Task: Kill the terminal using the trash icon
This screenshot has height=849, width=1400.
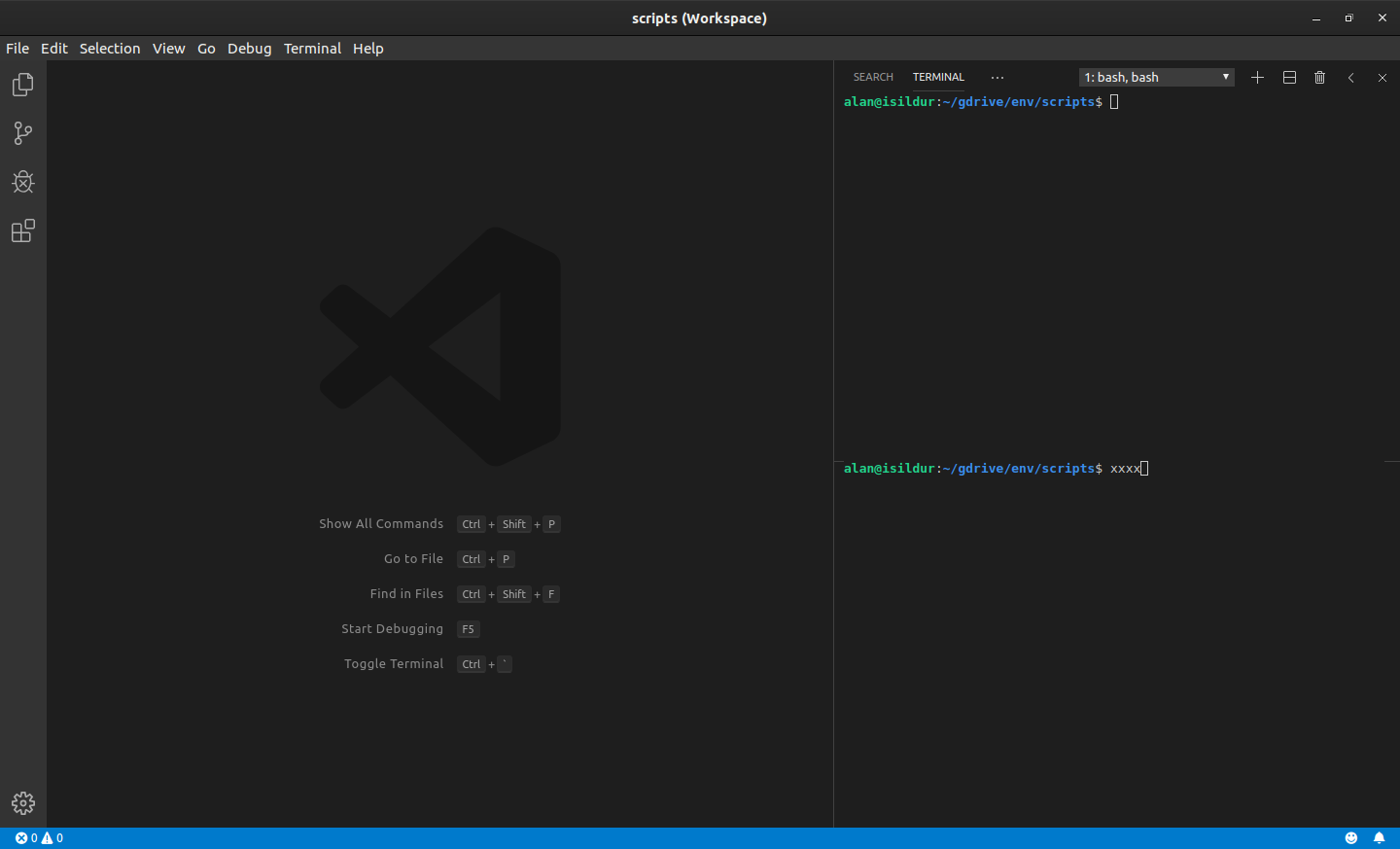Action: 1319,77
